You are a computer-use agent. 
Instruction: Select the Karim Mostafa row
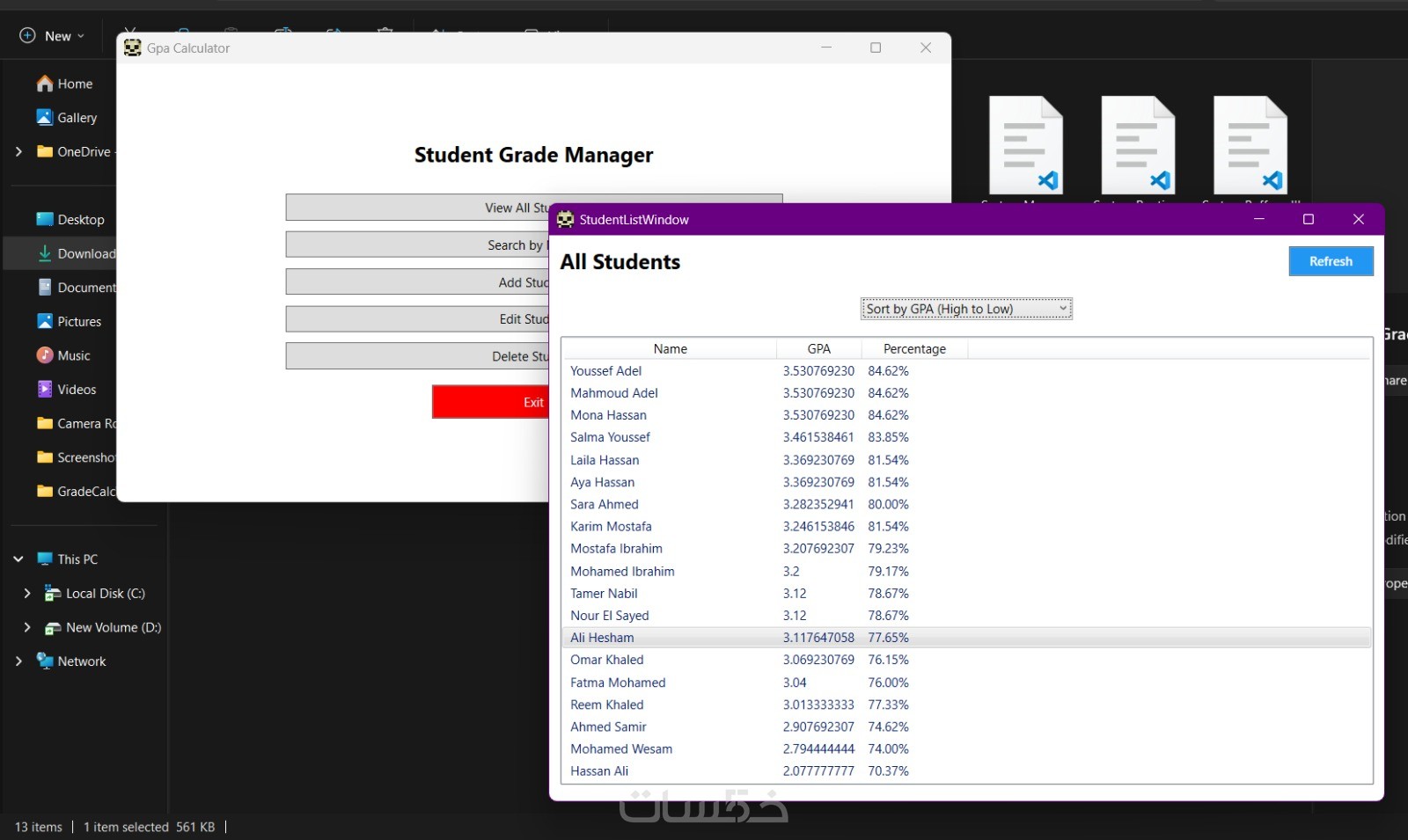click(x=966, y=526)
